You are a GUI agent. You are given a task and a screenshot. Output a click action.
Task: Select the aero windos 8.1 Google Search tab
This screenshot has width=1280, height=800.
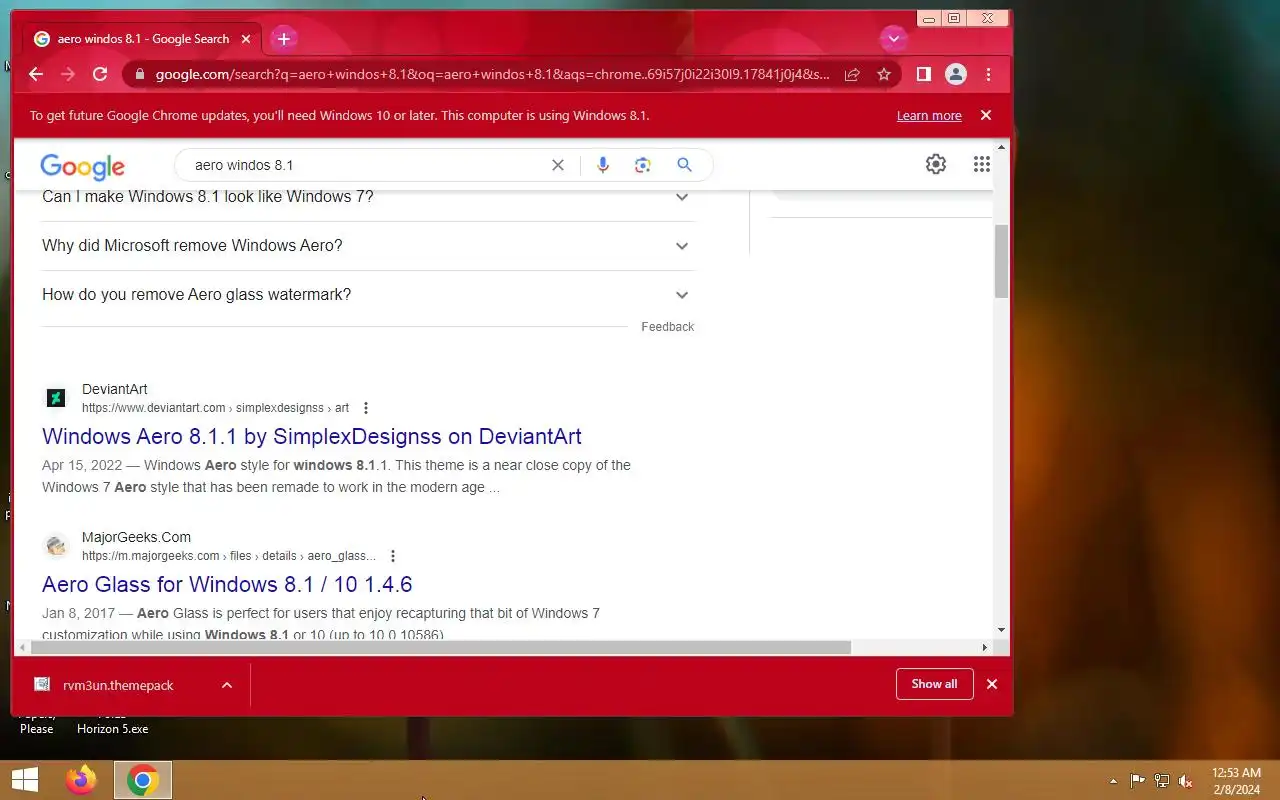pyautogui.click(x=143, y=39)
